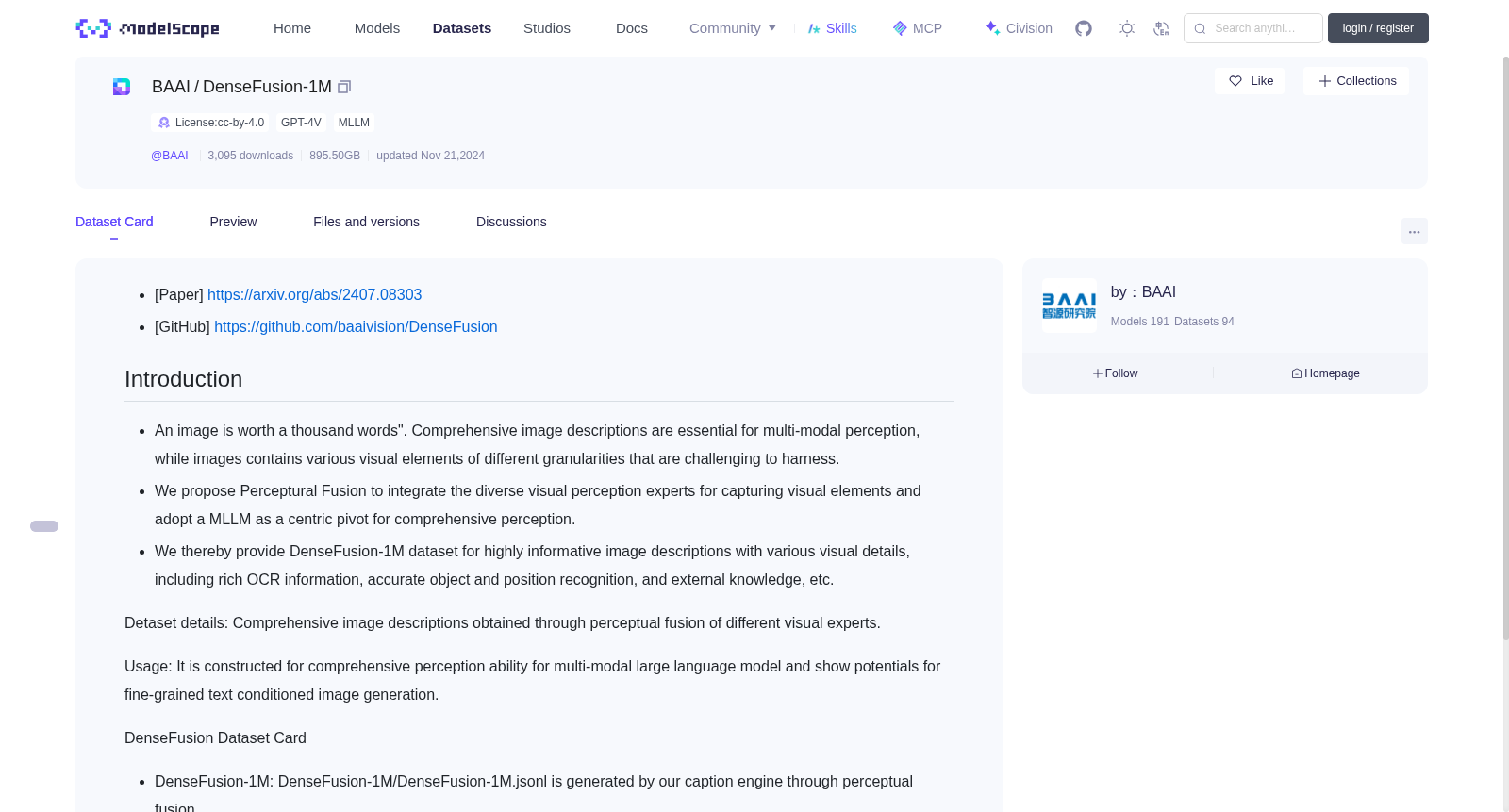The image size is (1509, 812).
Task: Open Studios in the navigation
Action: (547, 28)
